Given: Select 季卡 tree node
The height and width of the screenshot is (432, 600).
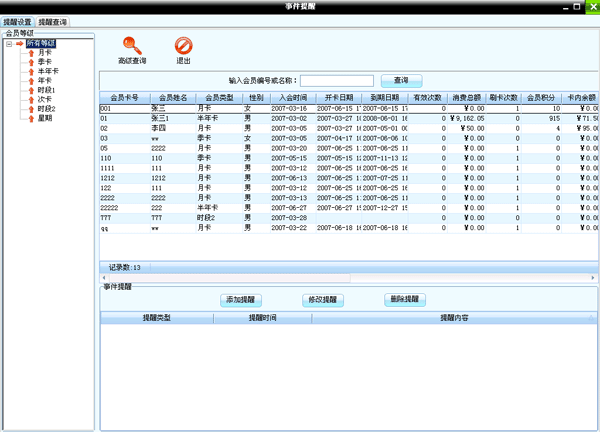Looking at the screenshot, I should click(44, 62).
